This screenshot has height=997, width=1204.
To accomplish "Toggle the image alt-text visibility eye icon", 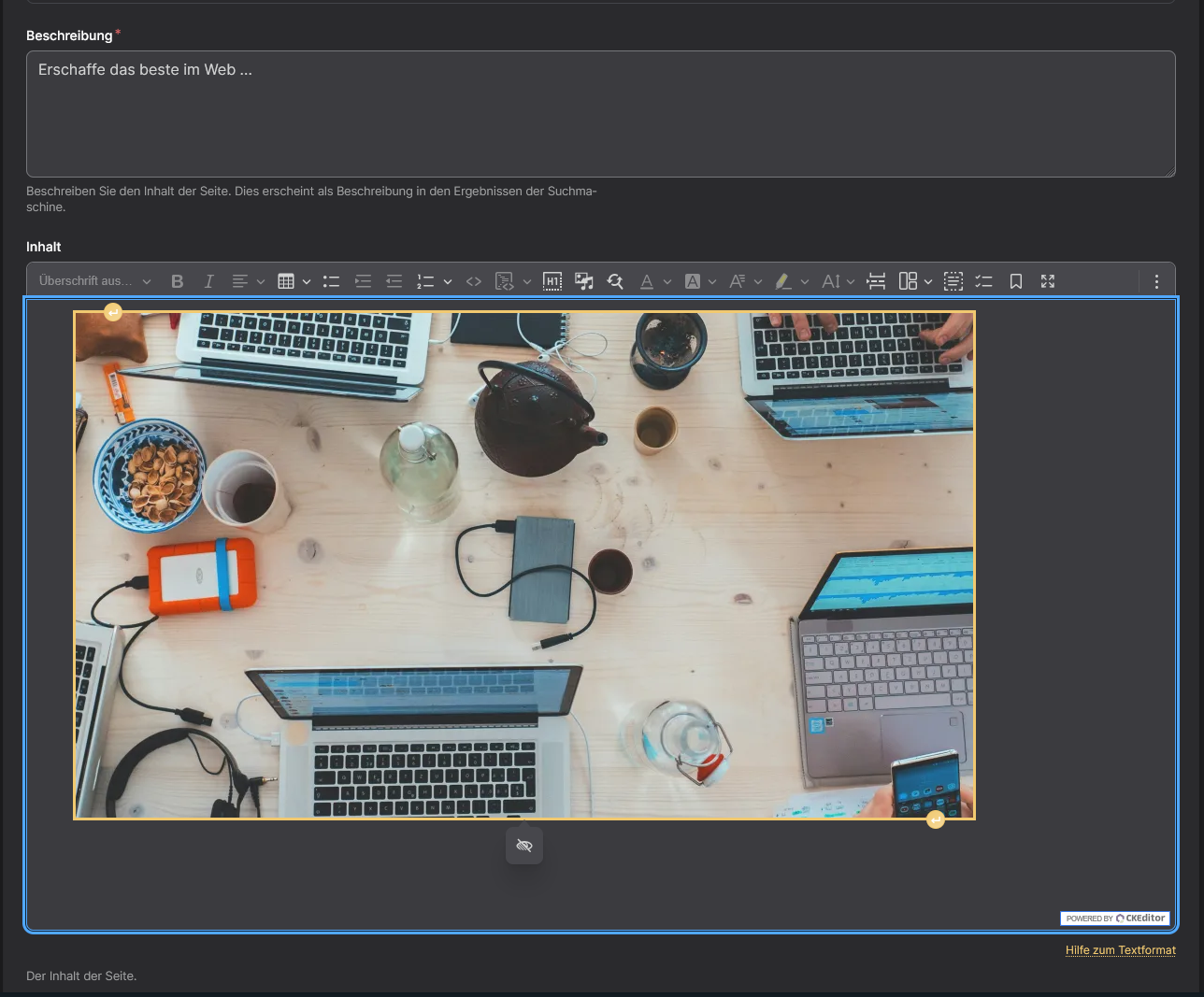I will pos(524,846).
